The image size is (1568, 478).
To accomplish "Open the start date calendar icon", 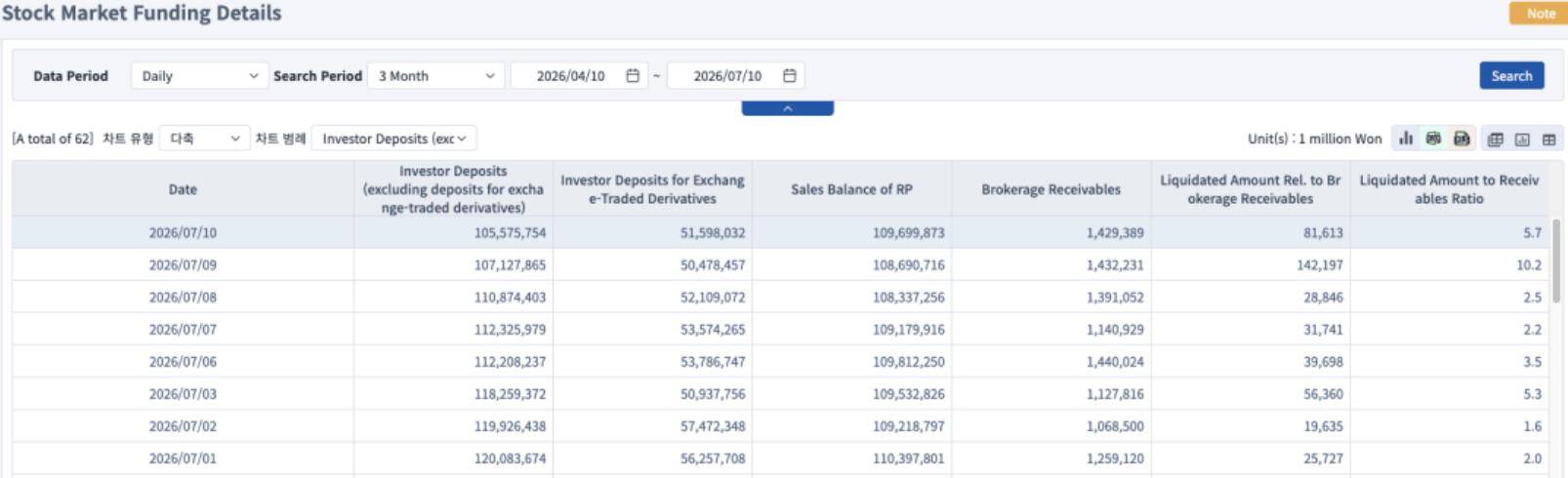I will pyautogui.click(x=633, y=75).
